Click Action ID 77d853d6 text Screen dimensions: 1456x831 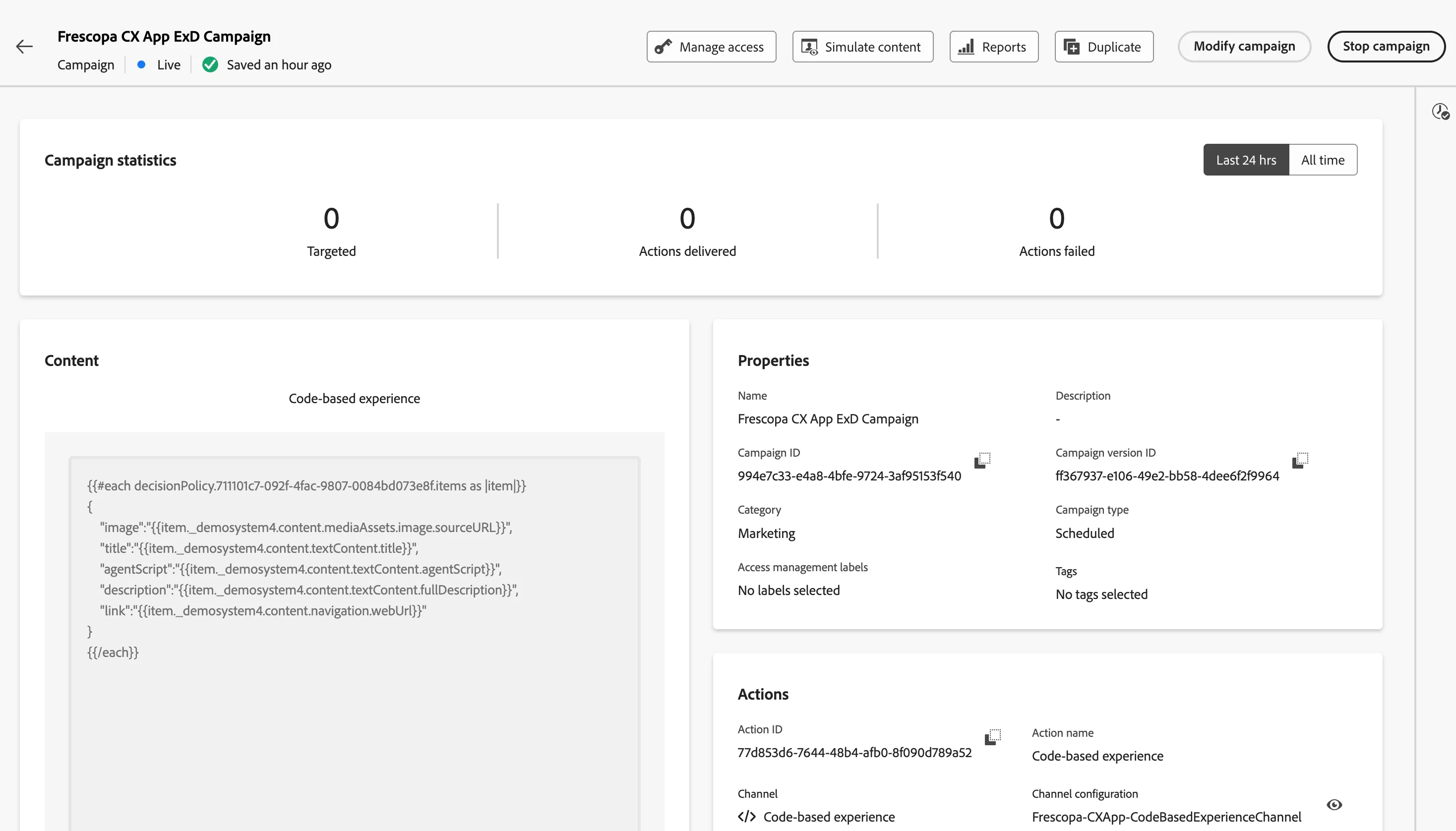pos(854,752)
